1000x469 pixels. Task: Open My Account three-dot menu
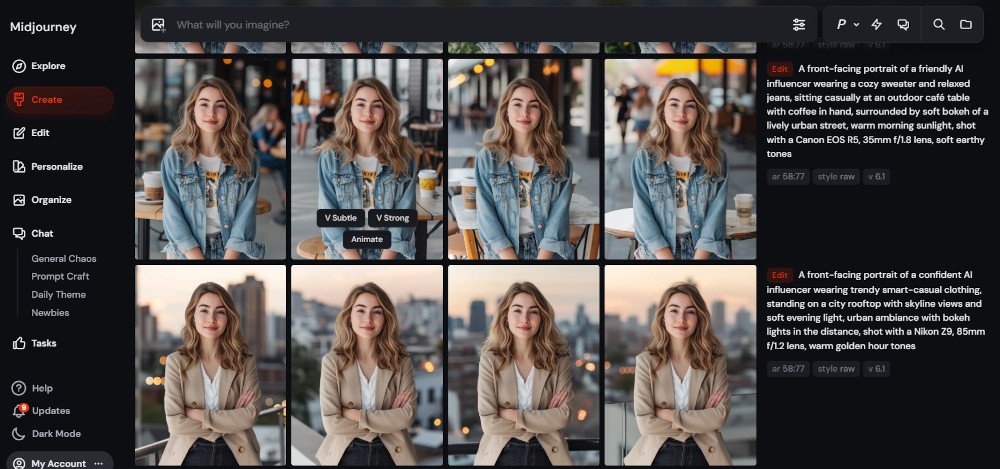[98, 464]
